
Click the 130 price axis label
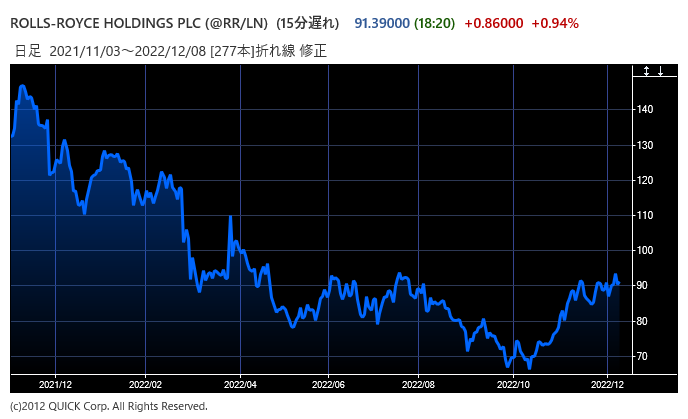click(645, 145)
